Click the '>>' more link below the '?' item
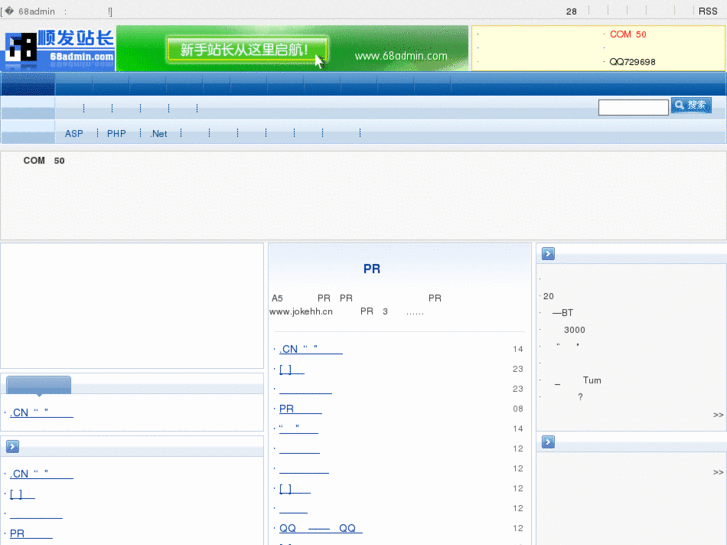 click(718, 415)
